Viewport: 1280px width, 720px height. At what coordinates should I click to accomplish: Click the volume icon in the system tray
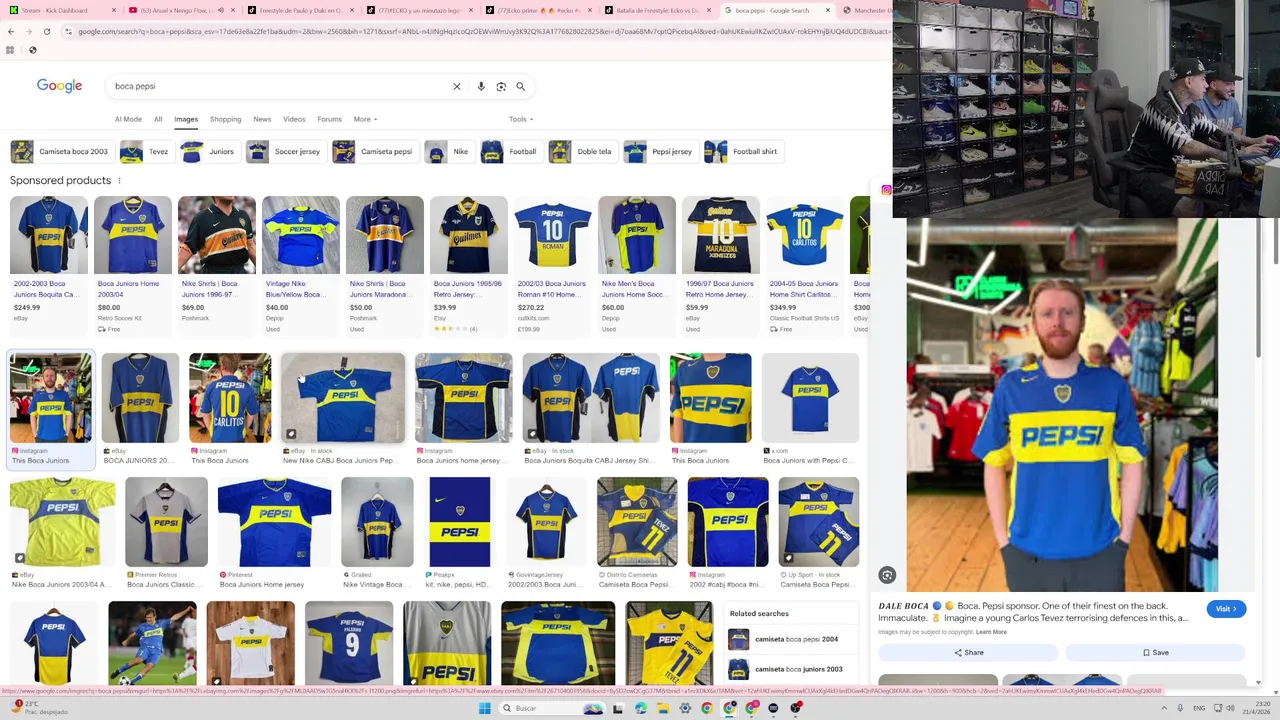1230,708
